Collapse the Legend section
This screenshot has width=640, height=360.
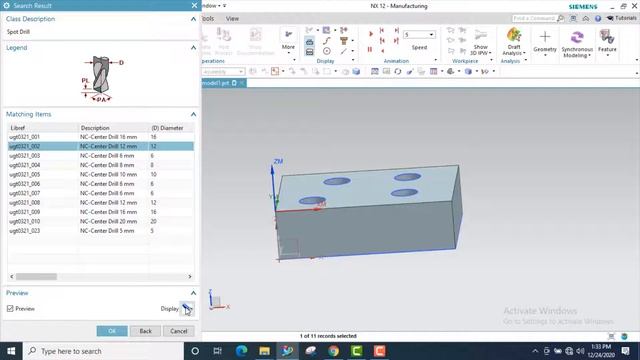pos(193,48)
